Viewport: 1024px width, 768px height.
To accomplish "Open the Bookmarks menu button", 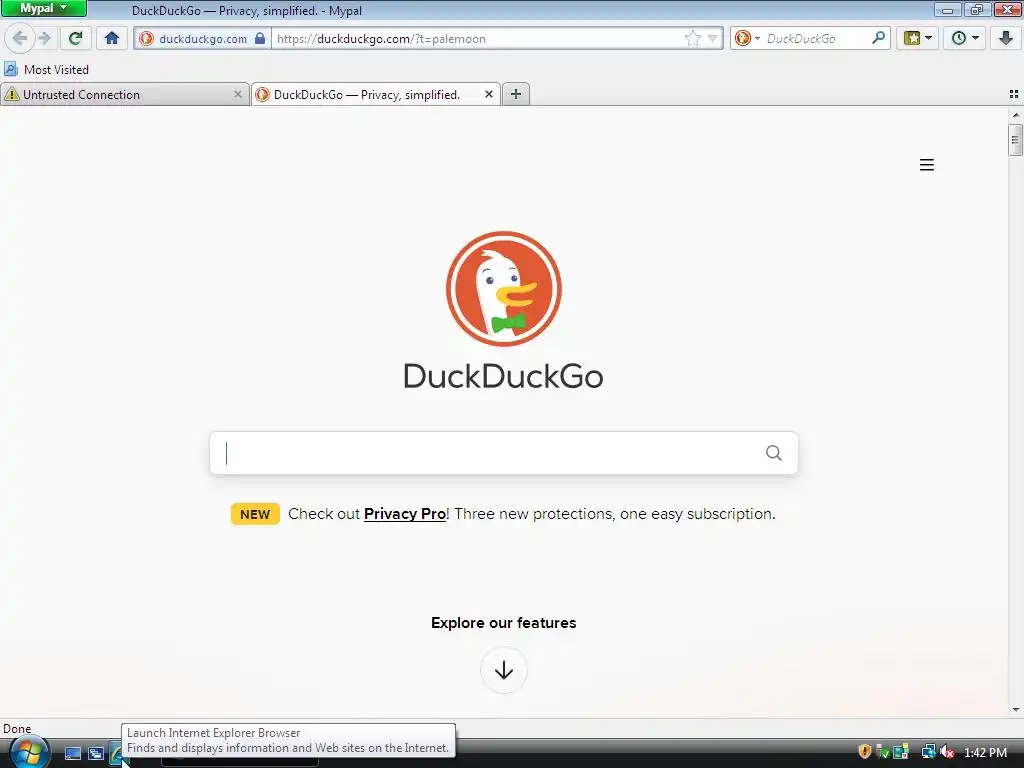I will (x=918, y=39).
